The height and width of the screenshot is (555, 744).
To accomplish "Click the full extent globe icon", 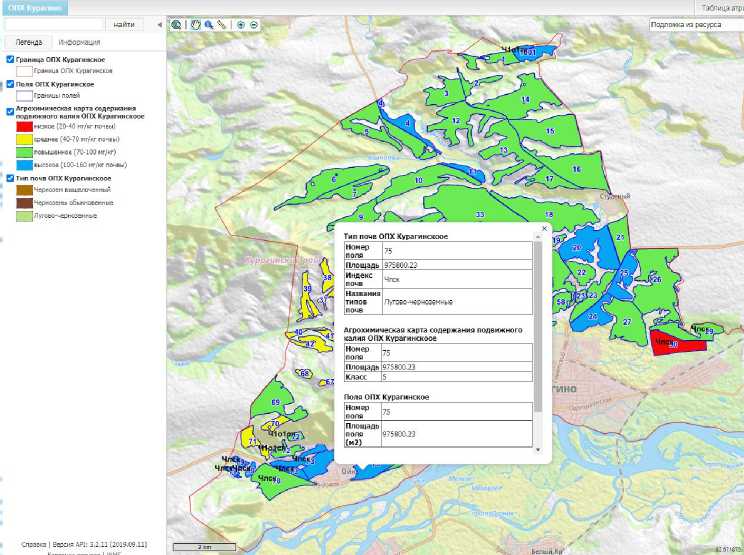I will coord(176,24).
